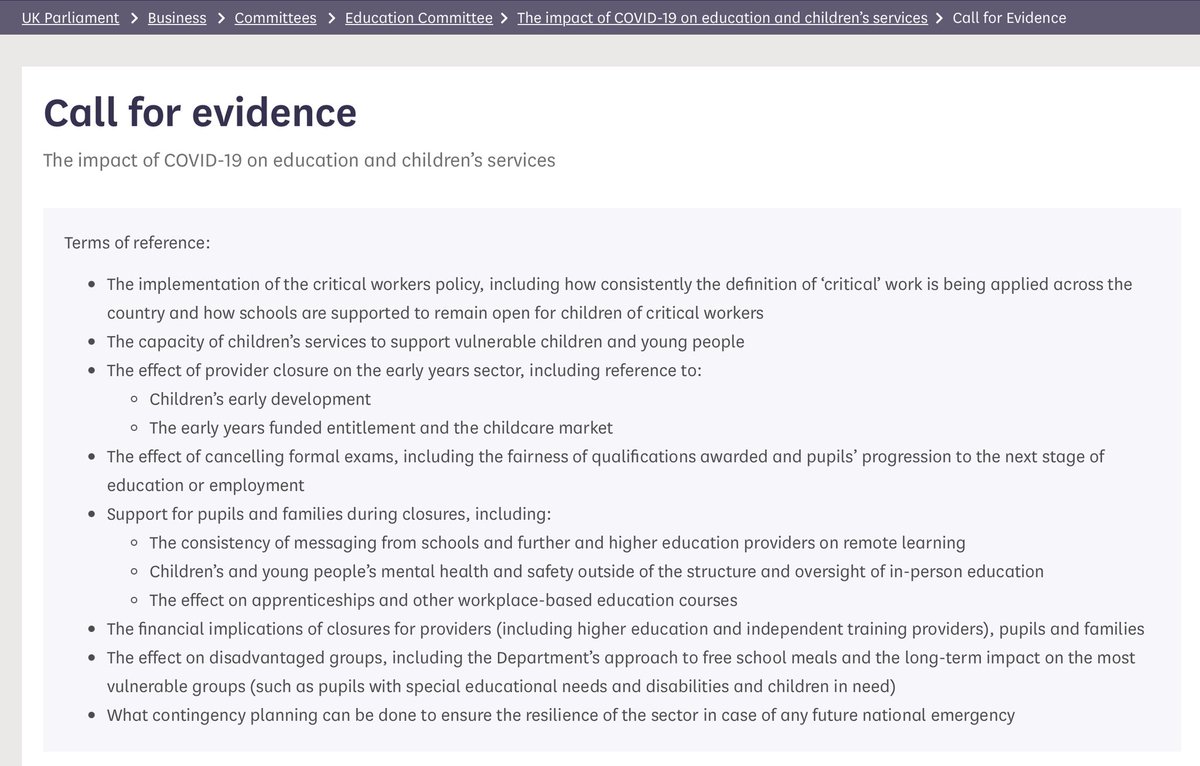Open the UK Parliament breadcrumb link
The image size is (1200, 766).
pyautogui.click(x=70, y=18)
